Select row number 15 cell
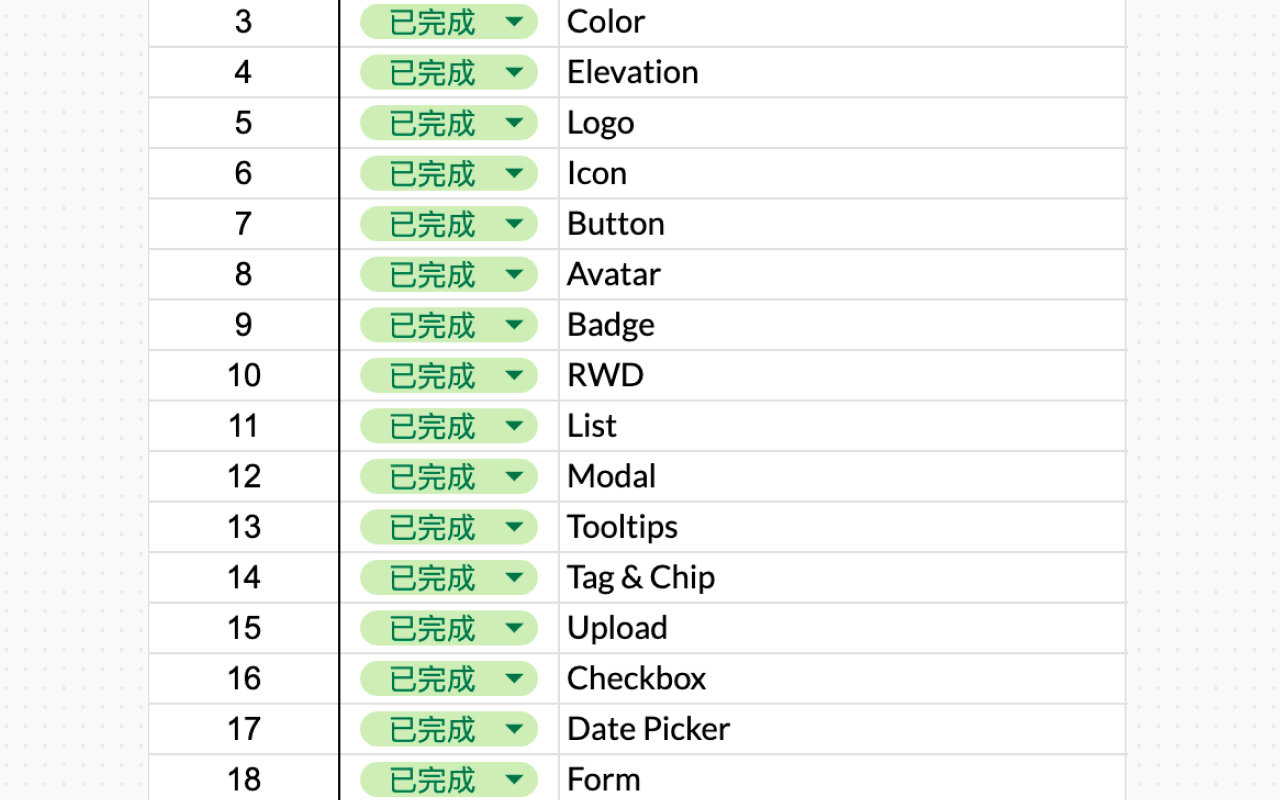 [x=244, y=628]
